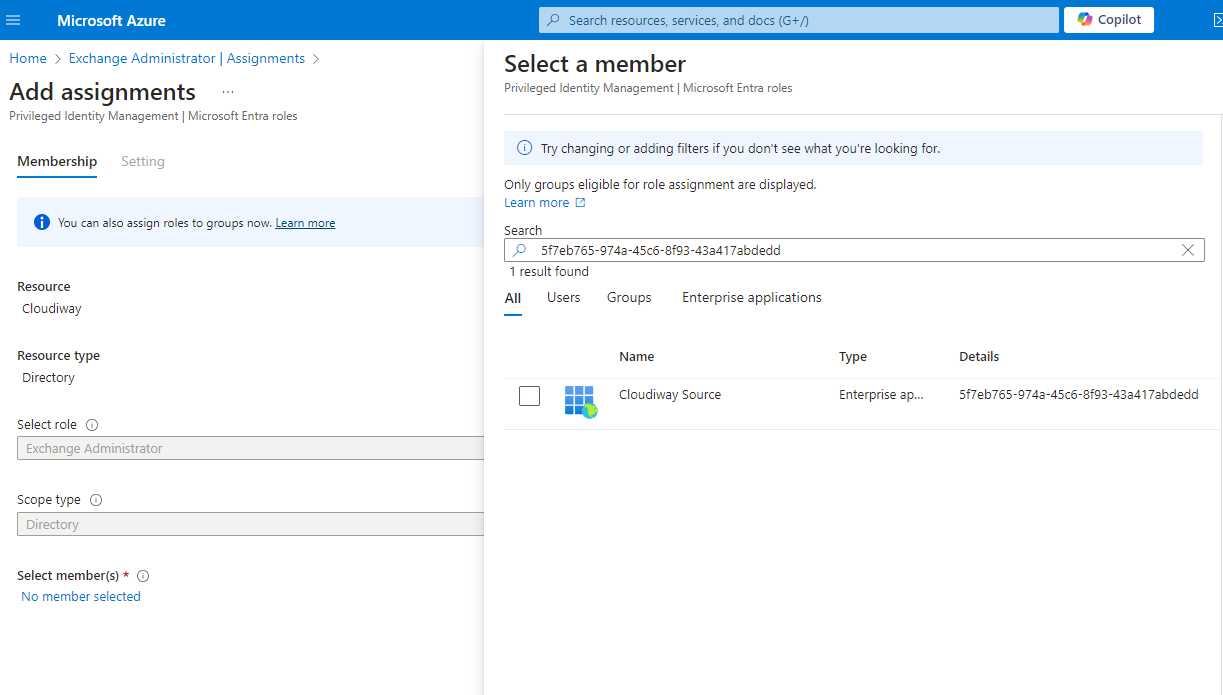
Task: Open Learn more link in the info banner
Action: [305, 223]
